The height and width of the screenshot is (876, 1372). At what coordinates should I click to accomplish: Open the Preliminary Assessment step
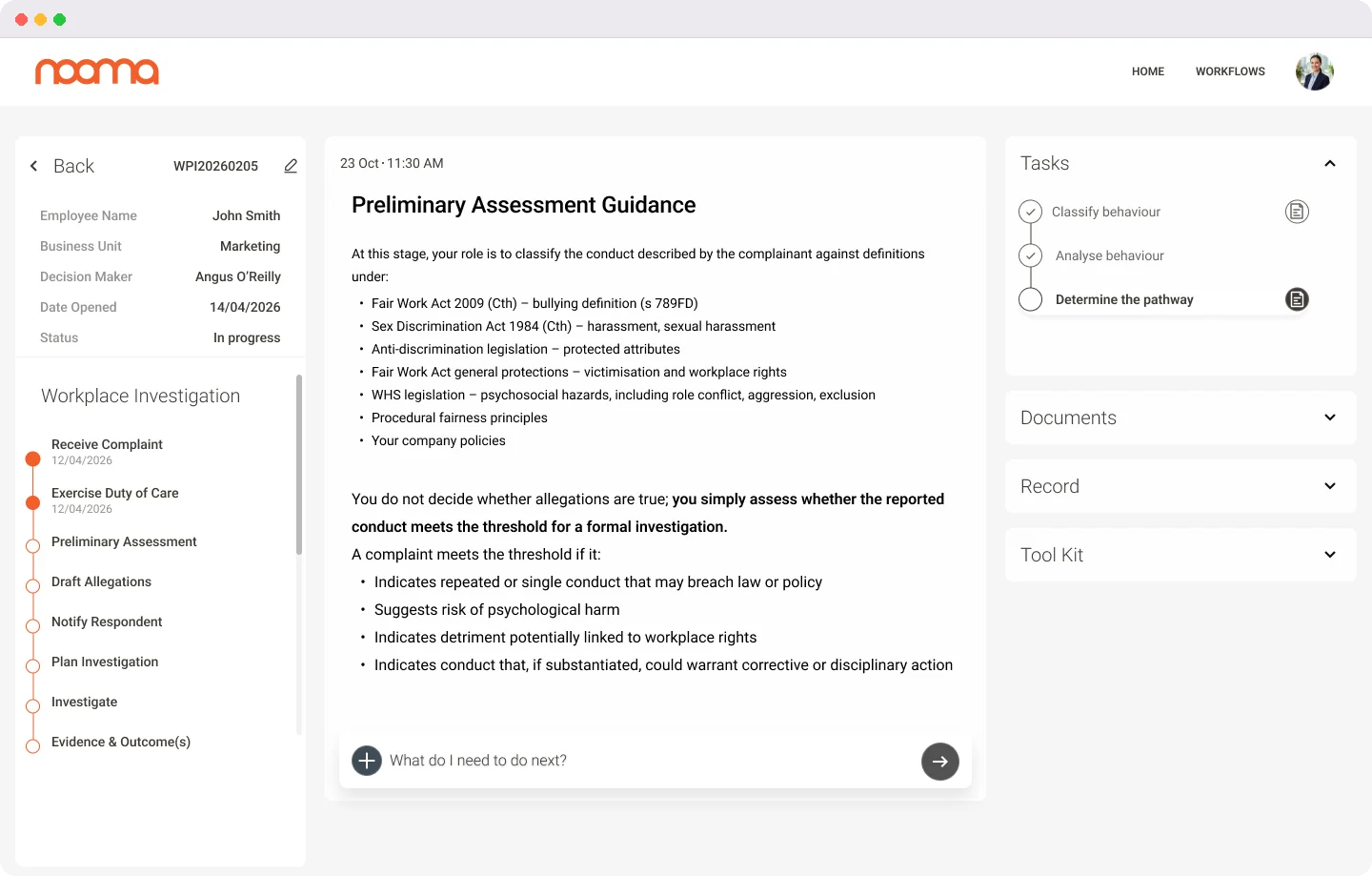124,541
